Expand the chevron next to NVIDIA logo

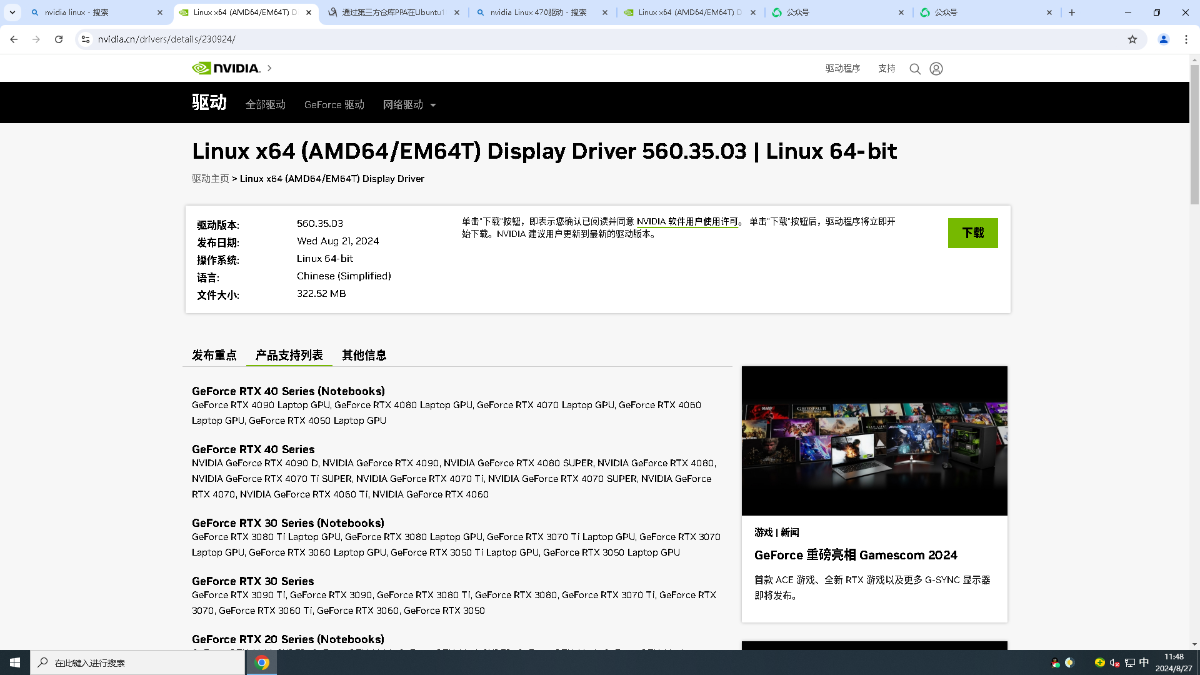pos(269,68)
